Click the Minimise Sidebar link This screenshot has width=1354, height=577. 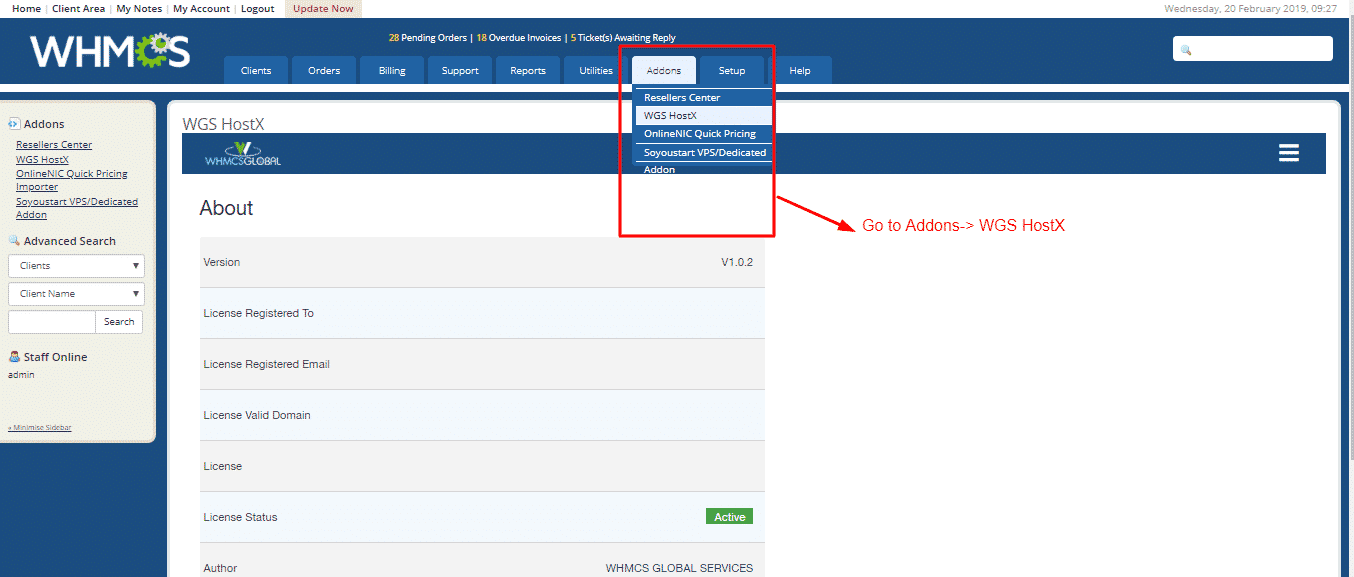tap(40, 428)
